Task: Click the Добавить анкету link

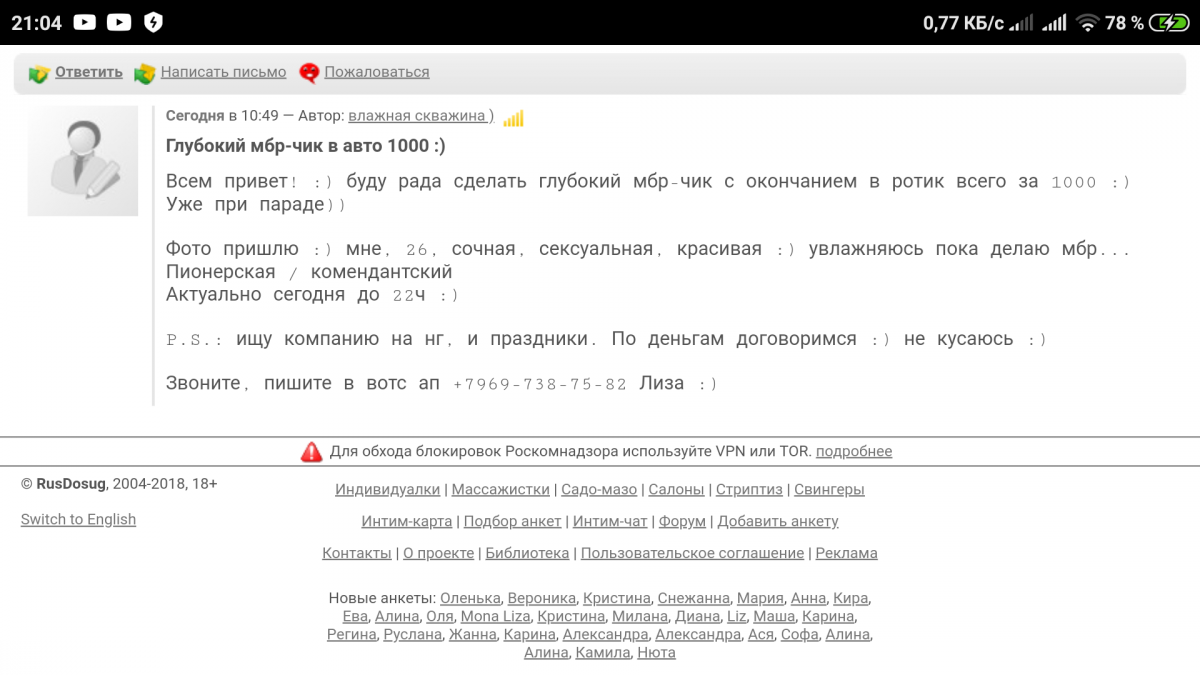Action: coord(778,521)
